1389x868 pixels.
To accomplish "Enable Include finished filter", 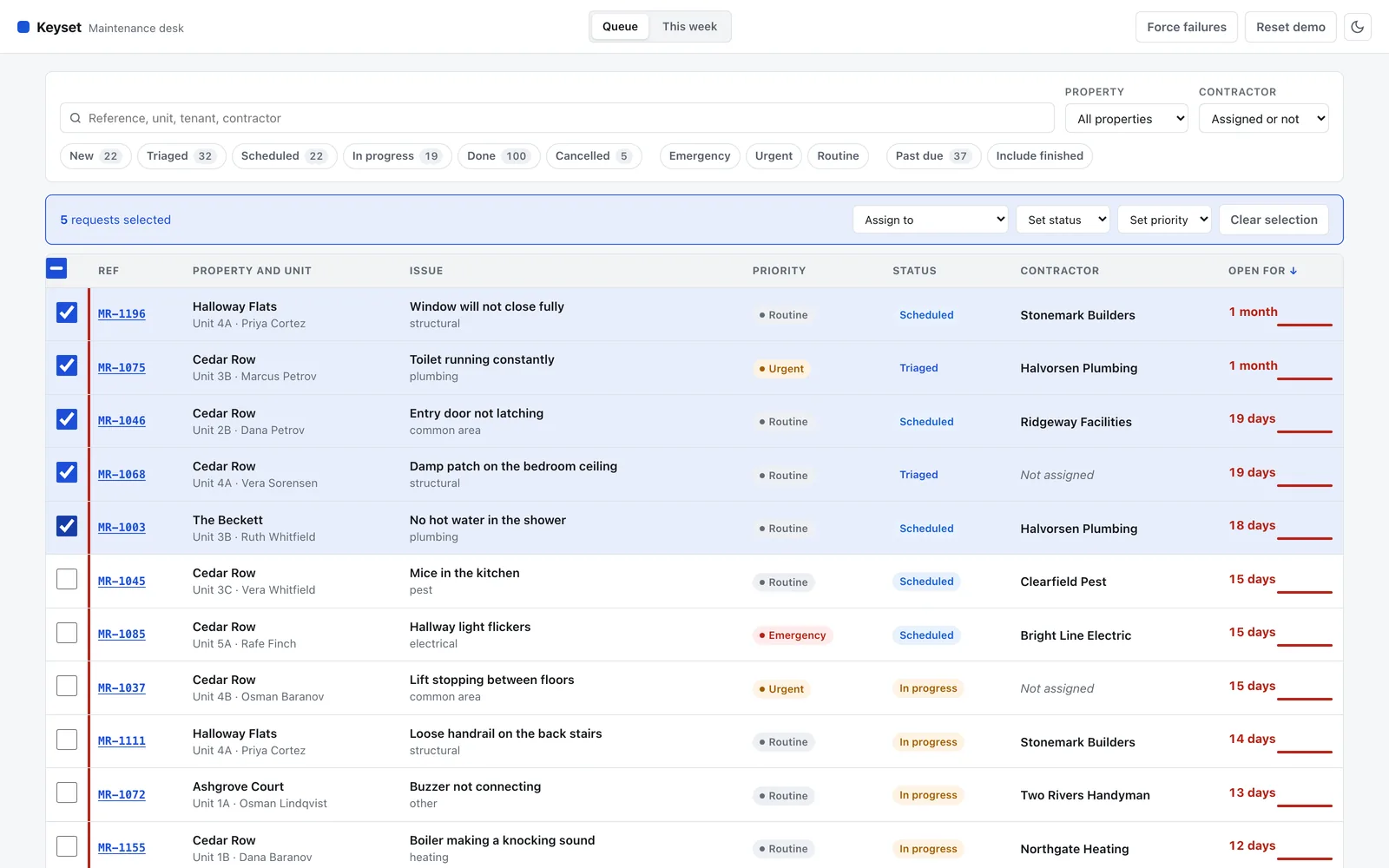I will (x=1039, y=156).
